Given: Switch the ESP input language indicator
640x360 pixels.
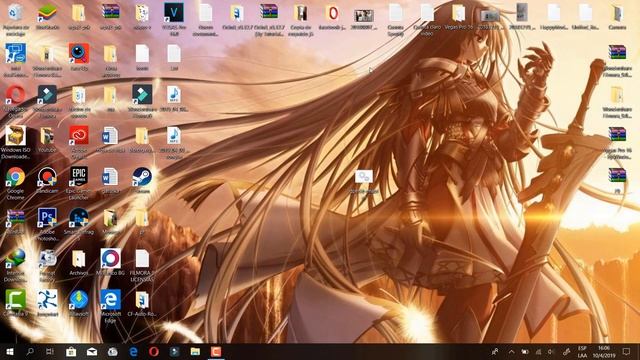Looking at the screenshot, I should (x=582, y=351).
